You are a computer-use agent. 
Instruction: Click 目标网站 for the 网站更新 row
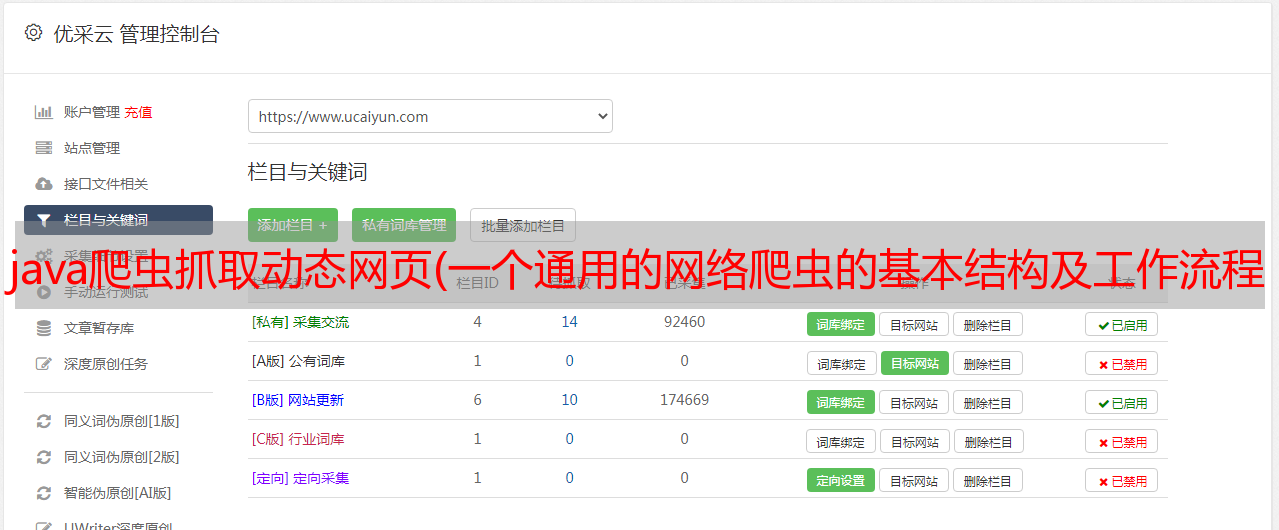coord(914,402)
